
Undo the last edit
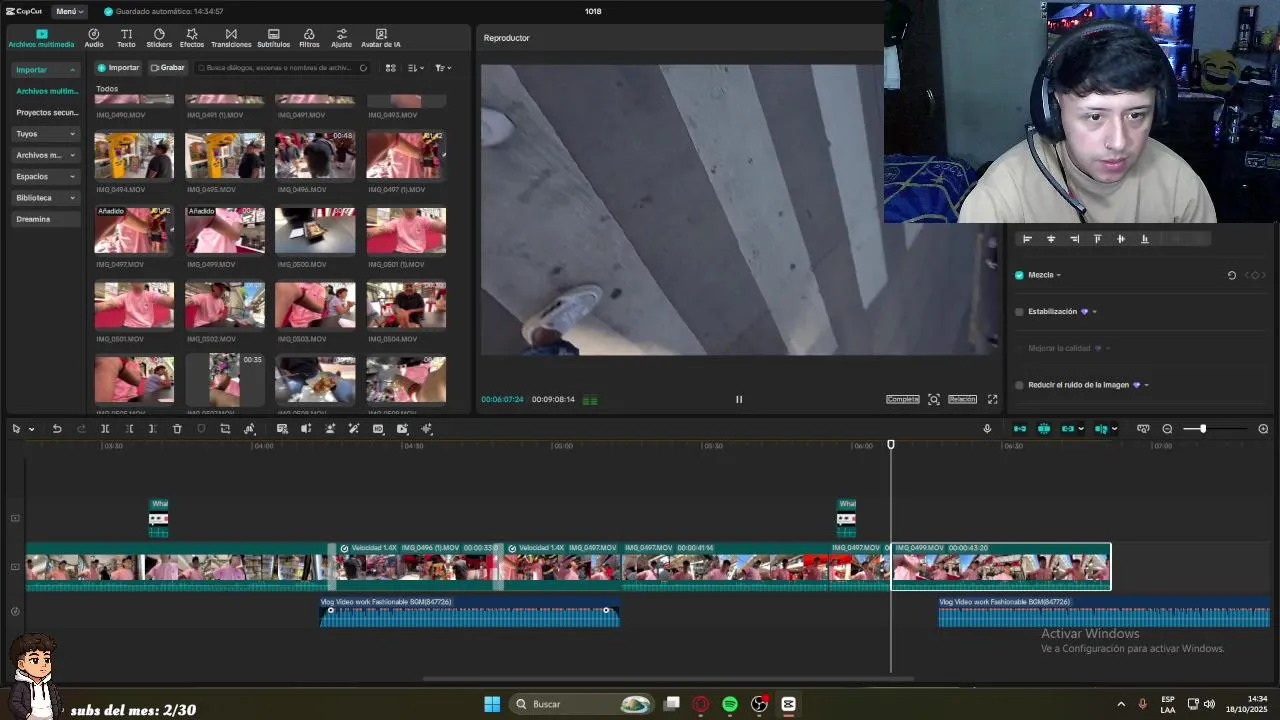click(57, 429)
